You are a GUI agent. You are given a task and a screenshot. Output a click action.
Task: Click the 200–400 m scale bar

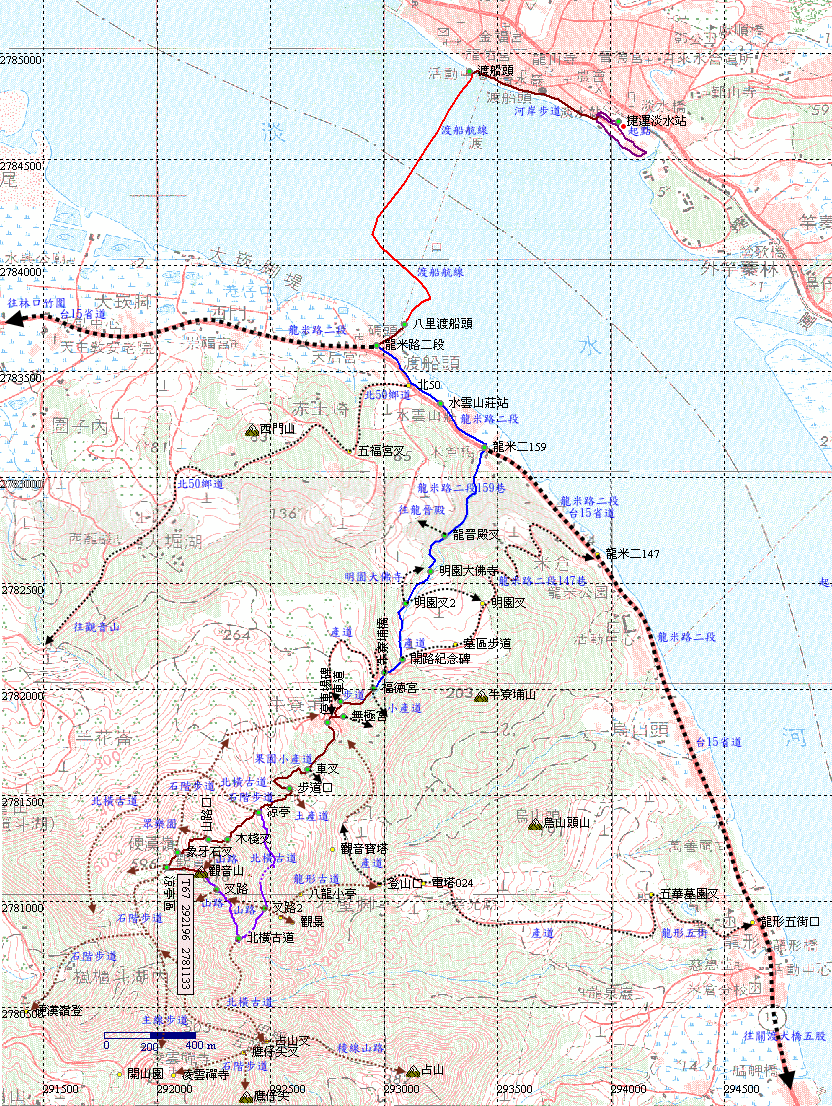click(150, 1035)
